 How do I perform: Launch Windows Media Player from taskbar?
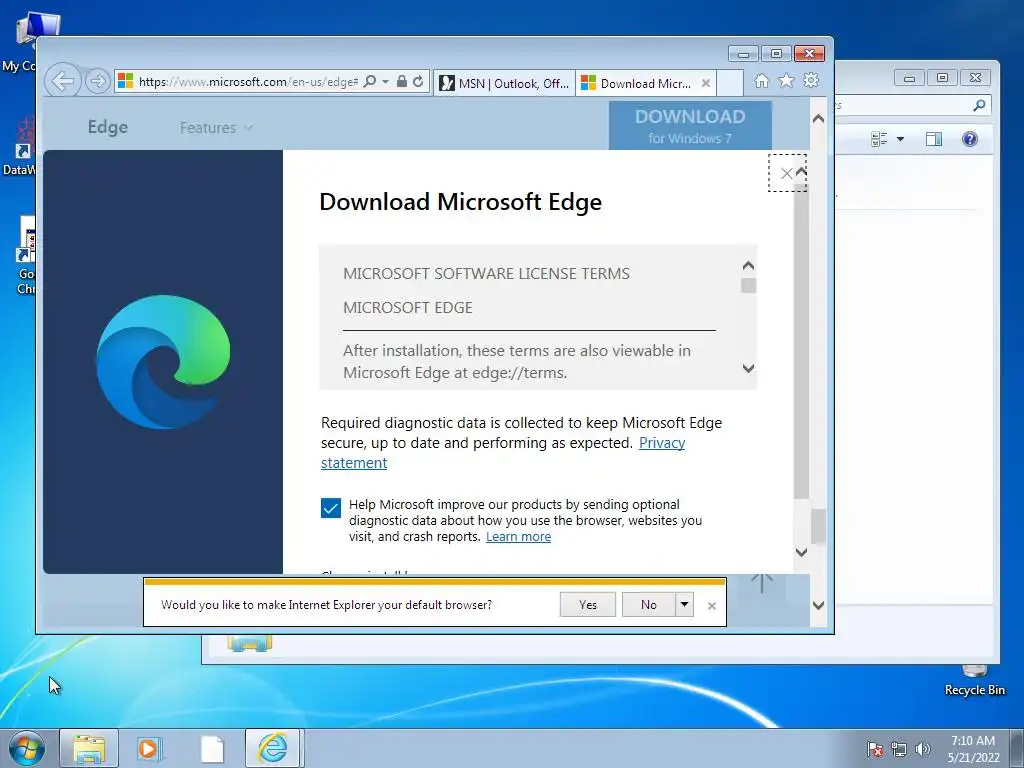tap(150, 748)
